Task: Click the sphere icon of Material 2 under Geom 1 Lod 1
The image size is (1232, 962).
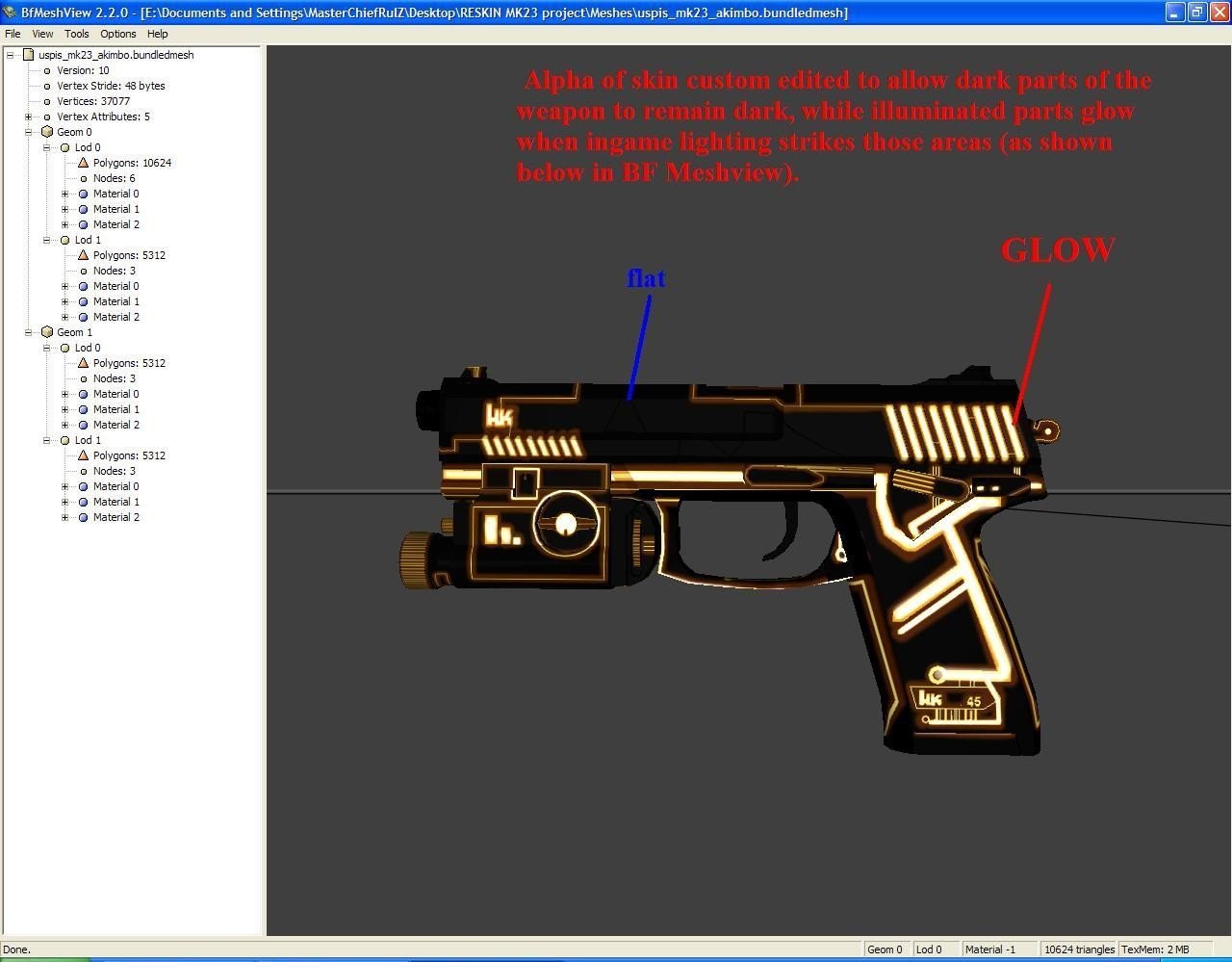Action: point(83,517)
